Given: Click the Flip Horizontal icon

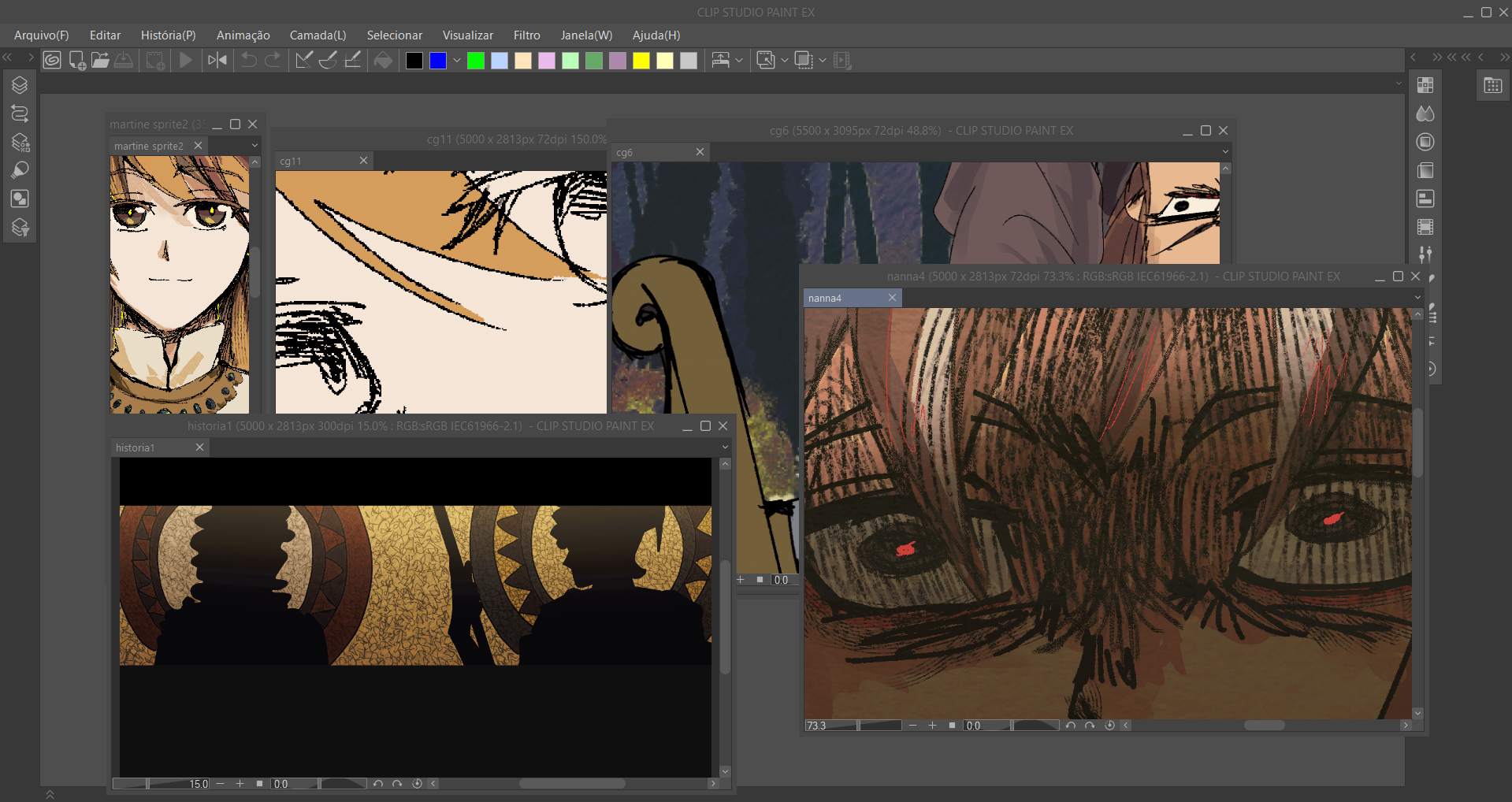Looking at the screenshot, I should tap(217, 61).
